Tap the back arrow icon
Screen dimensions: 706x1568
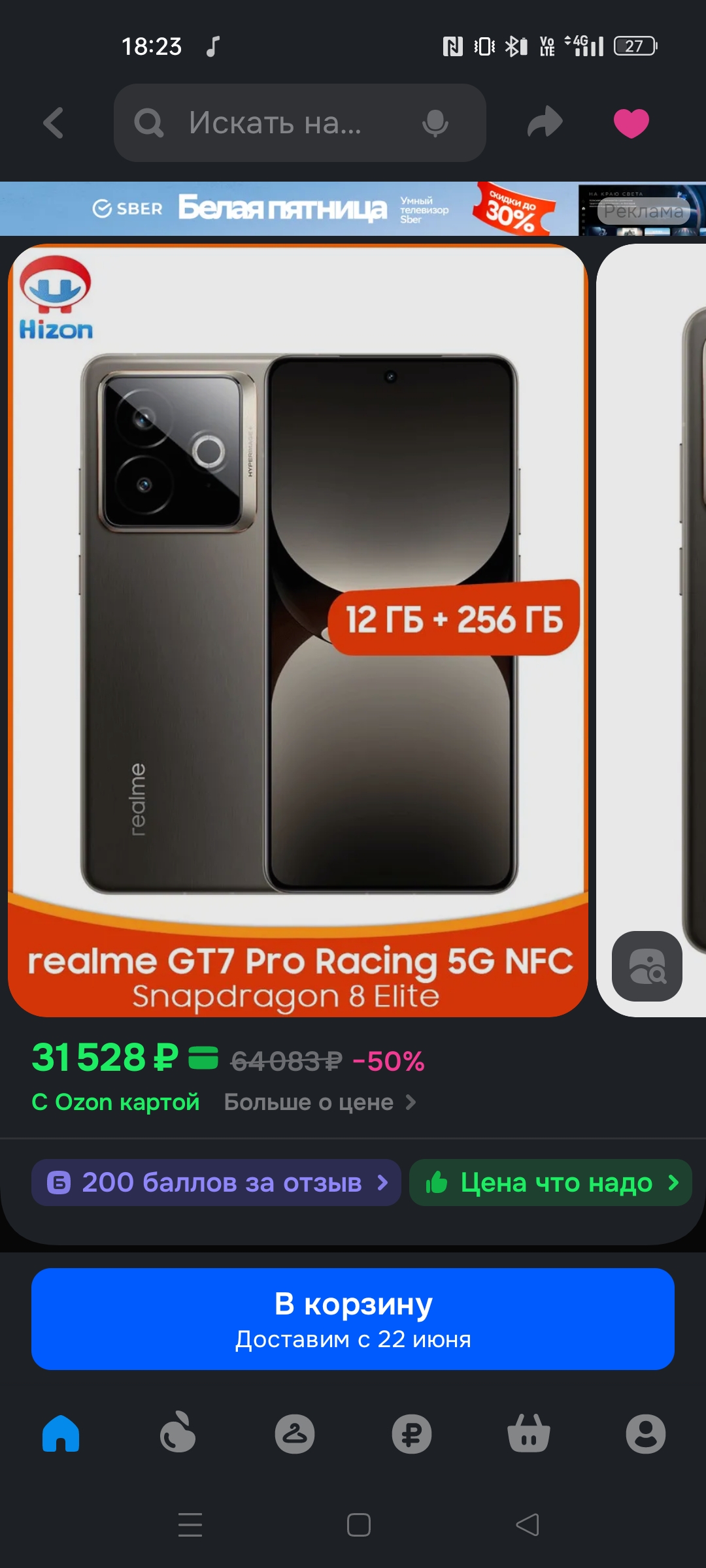pos(54,123)
